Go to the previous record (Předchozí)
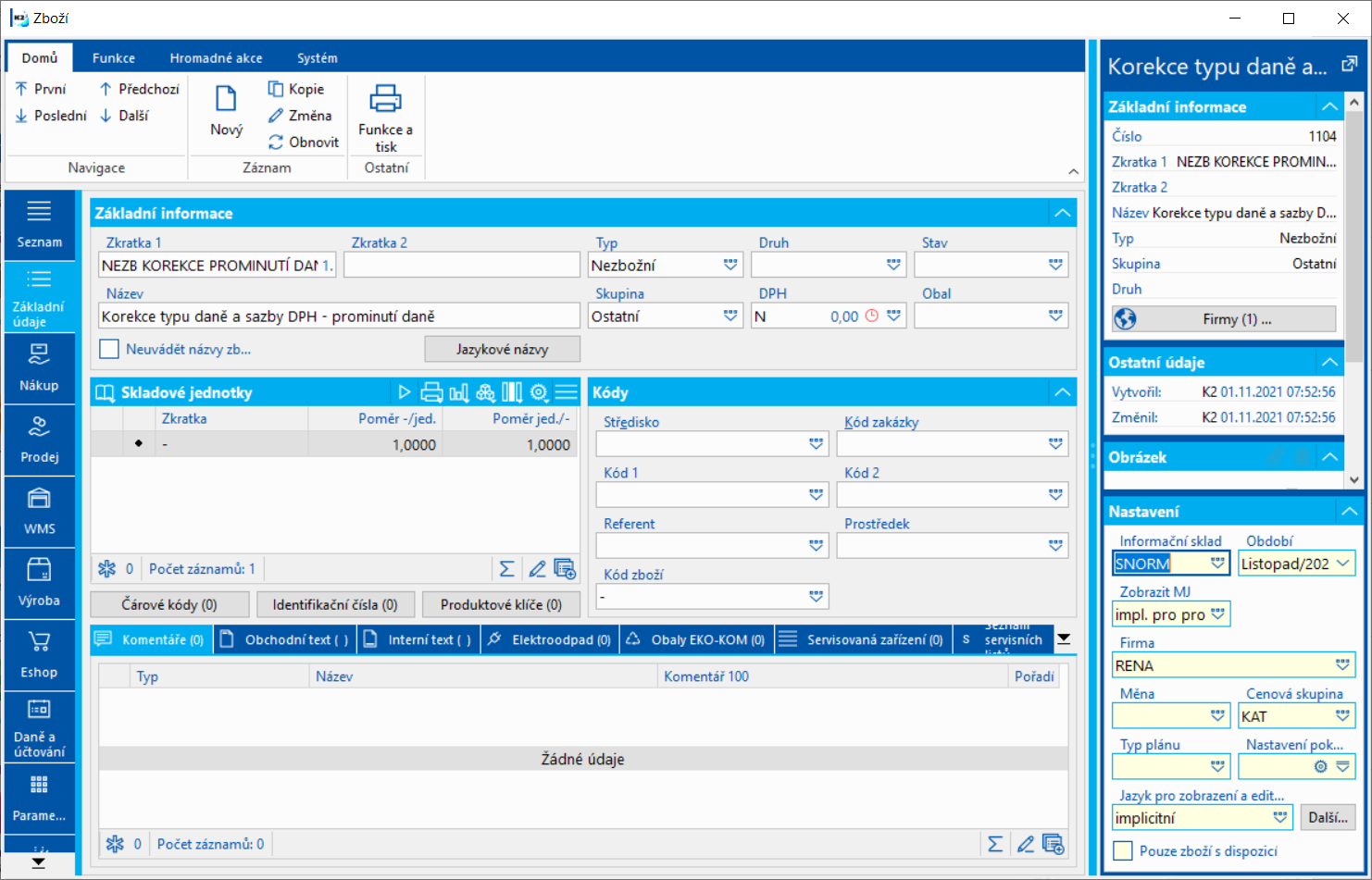The height and width of the screenshot is (880, 1372). coord(140,89)
